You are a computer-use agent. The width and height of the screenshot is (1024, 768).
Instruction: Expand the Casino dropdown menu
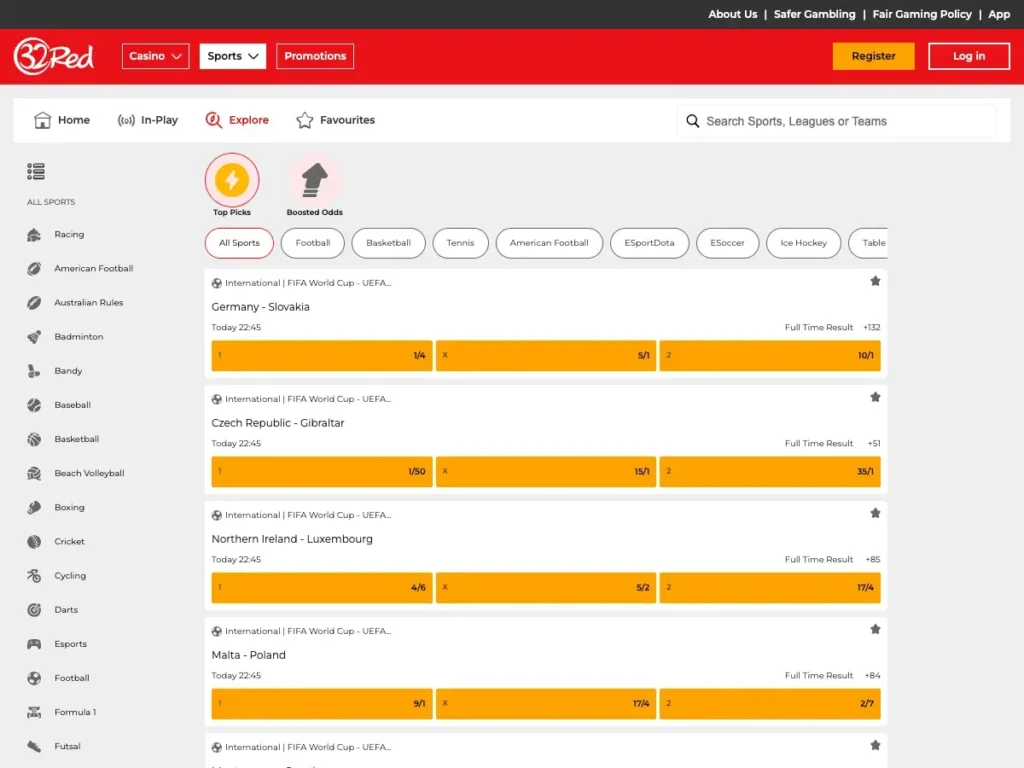tap(155, 56)
